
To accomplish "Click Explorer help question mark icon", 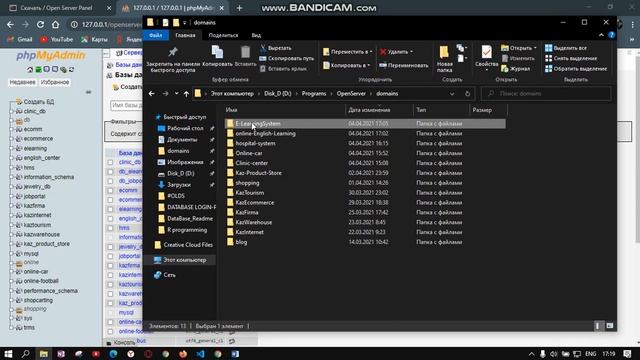I will (611, 35).
